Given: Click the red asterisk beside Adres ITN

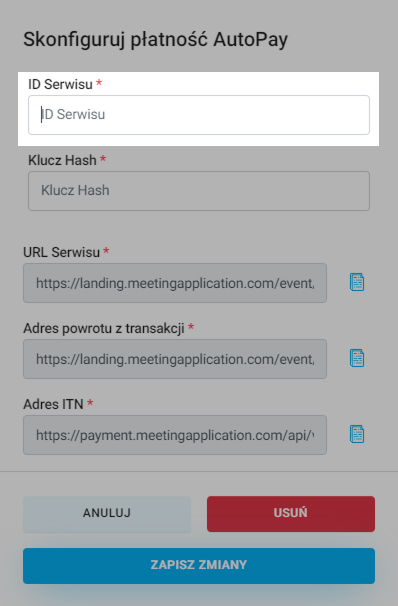Looking at the screenshot, I should click(90, 402).
